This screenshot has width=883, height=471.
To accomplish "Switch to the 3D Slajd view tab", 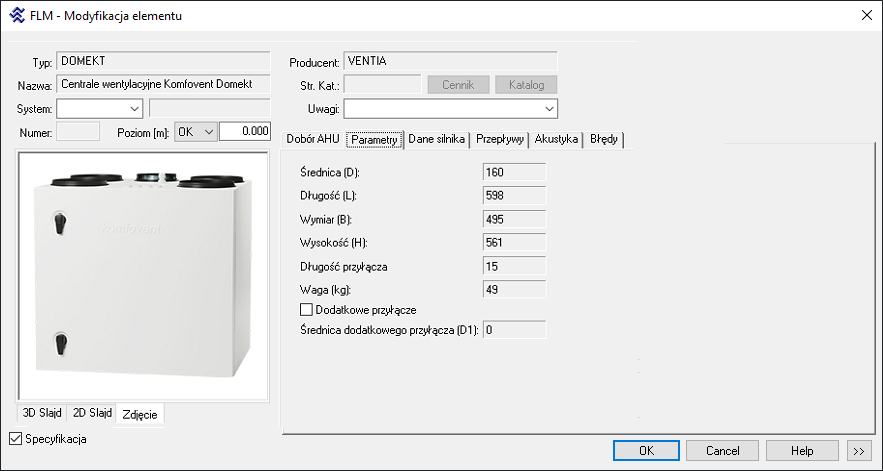I will tap(42, 413).
